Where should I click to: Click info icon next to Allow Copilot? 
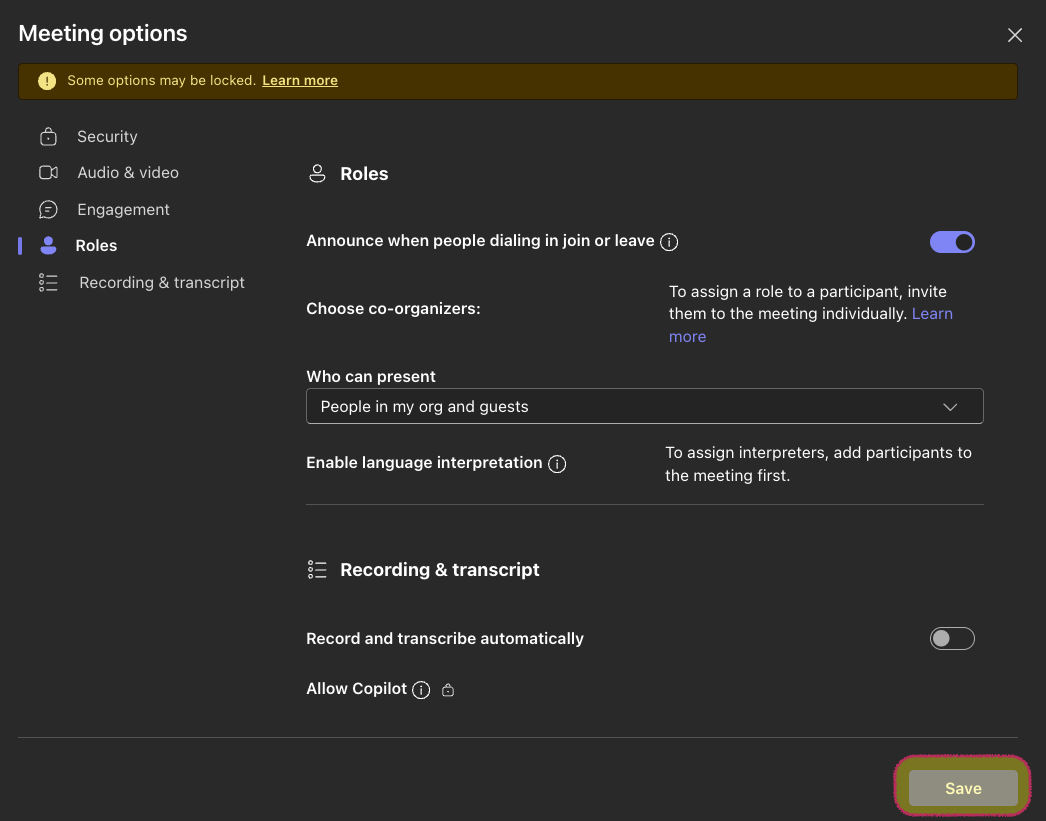421,690
